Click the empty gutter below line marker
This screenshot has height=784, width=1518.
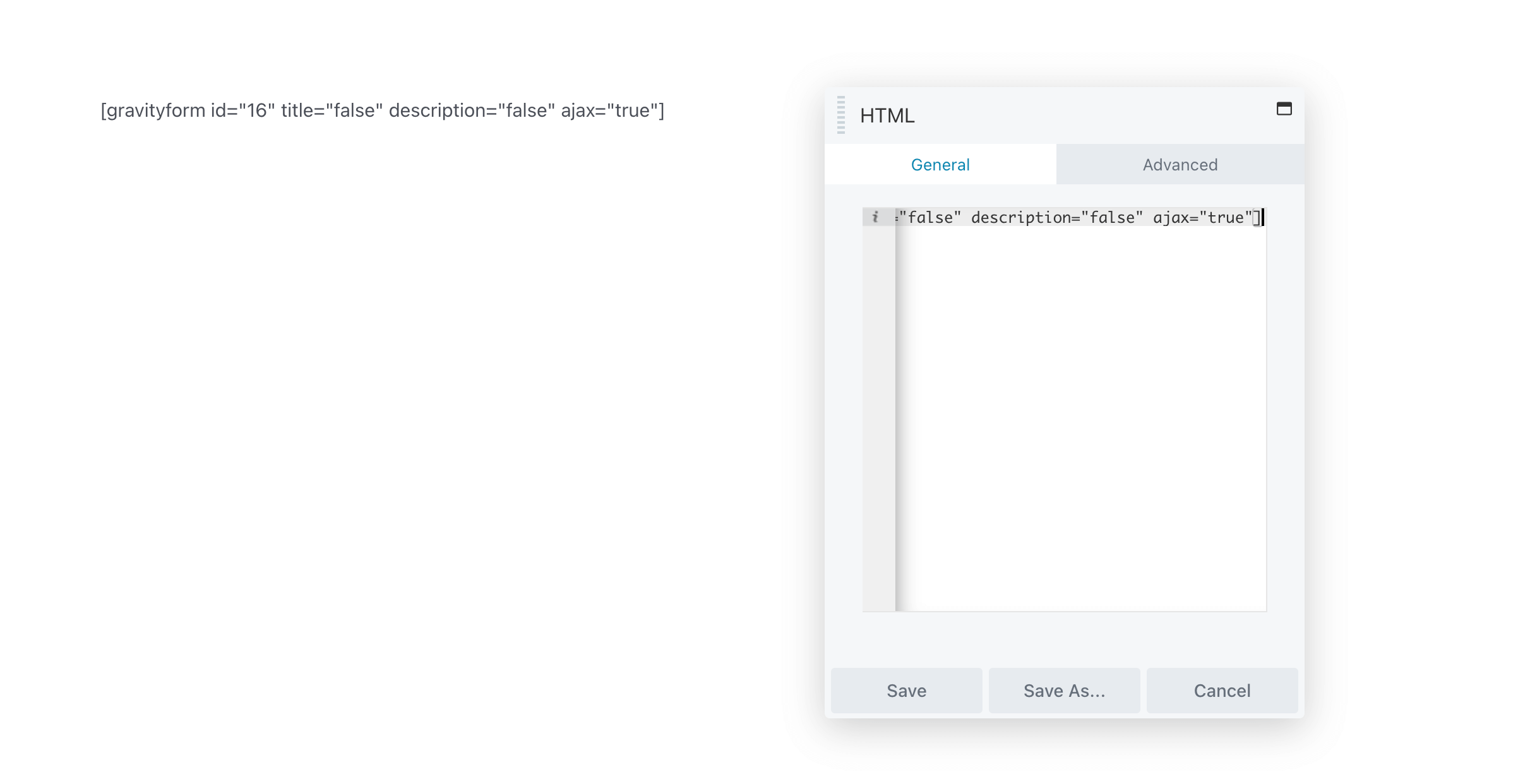click(x=878, y=417)
